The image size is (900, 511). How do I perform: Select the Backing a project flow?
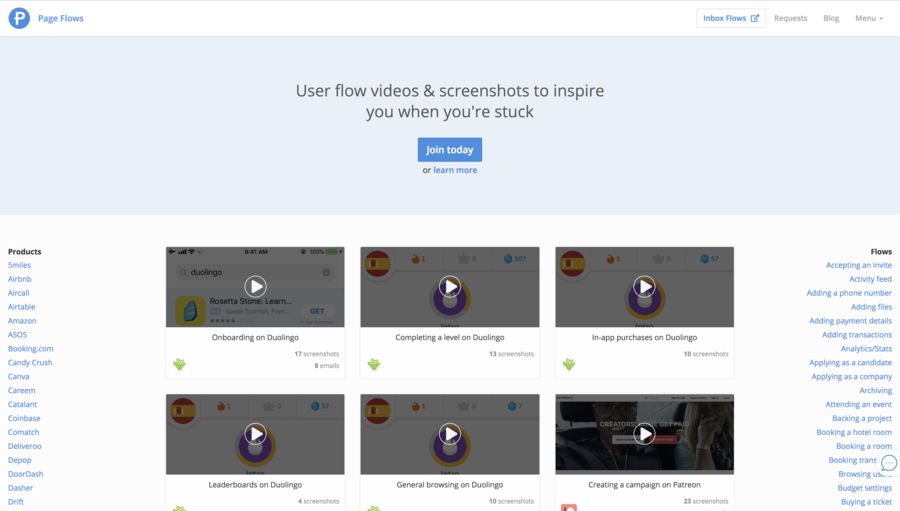coord(862,419)
